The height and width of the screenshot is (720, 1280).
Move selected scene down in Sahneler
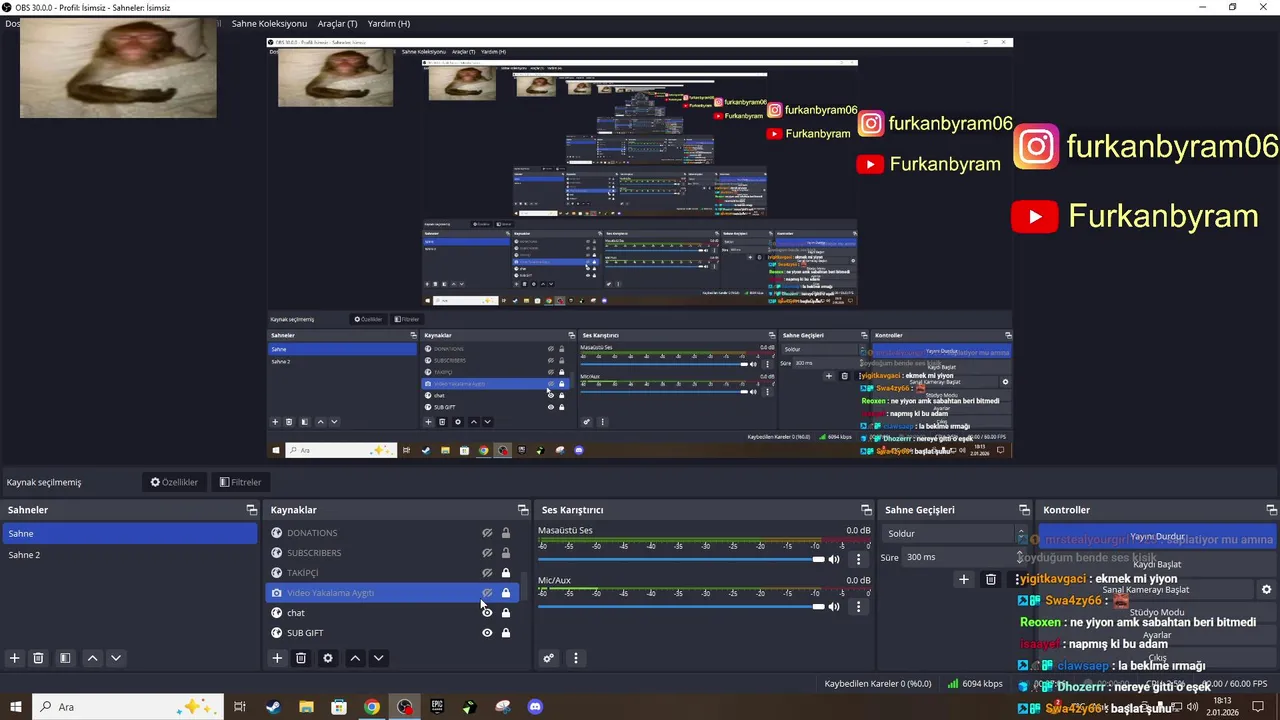116,658
